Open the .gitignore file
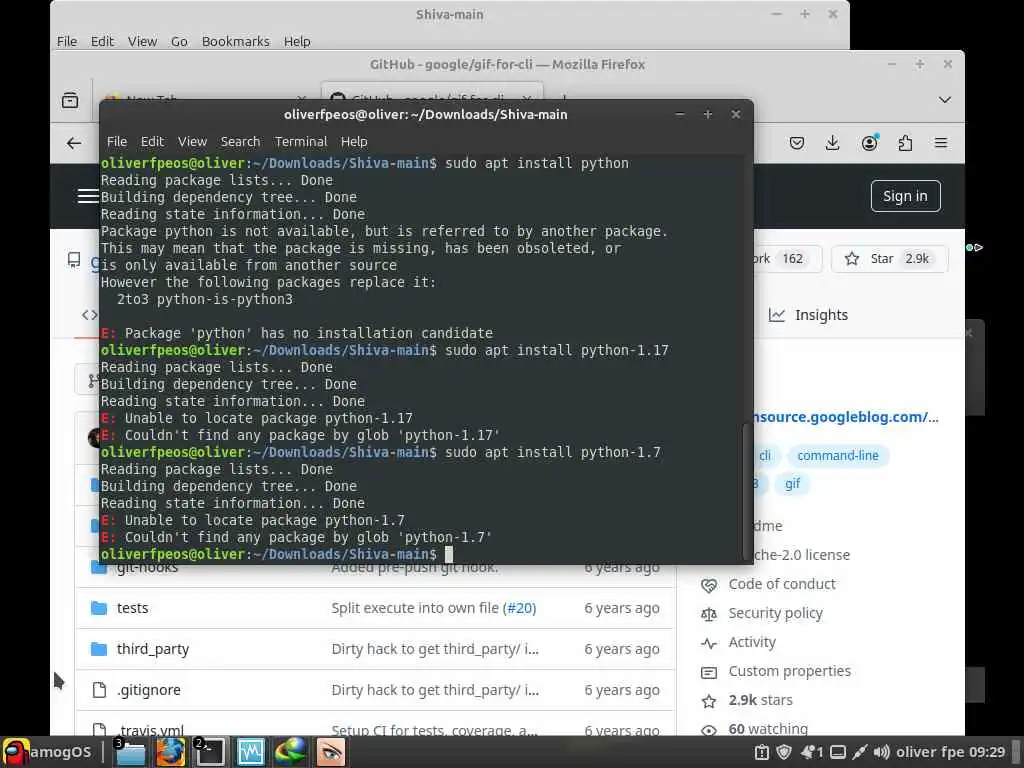Screen dimensions: 1024x768 (149, 690)
